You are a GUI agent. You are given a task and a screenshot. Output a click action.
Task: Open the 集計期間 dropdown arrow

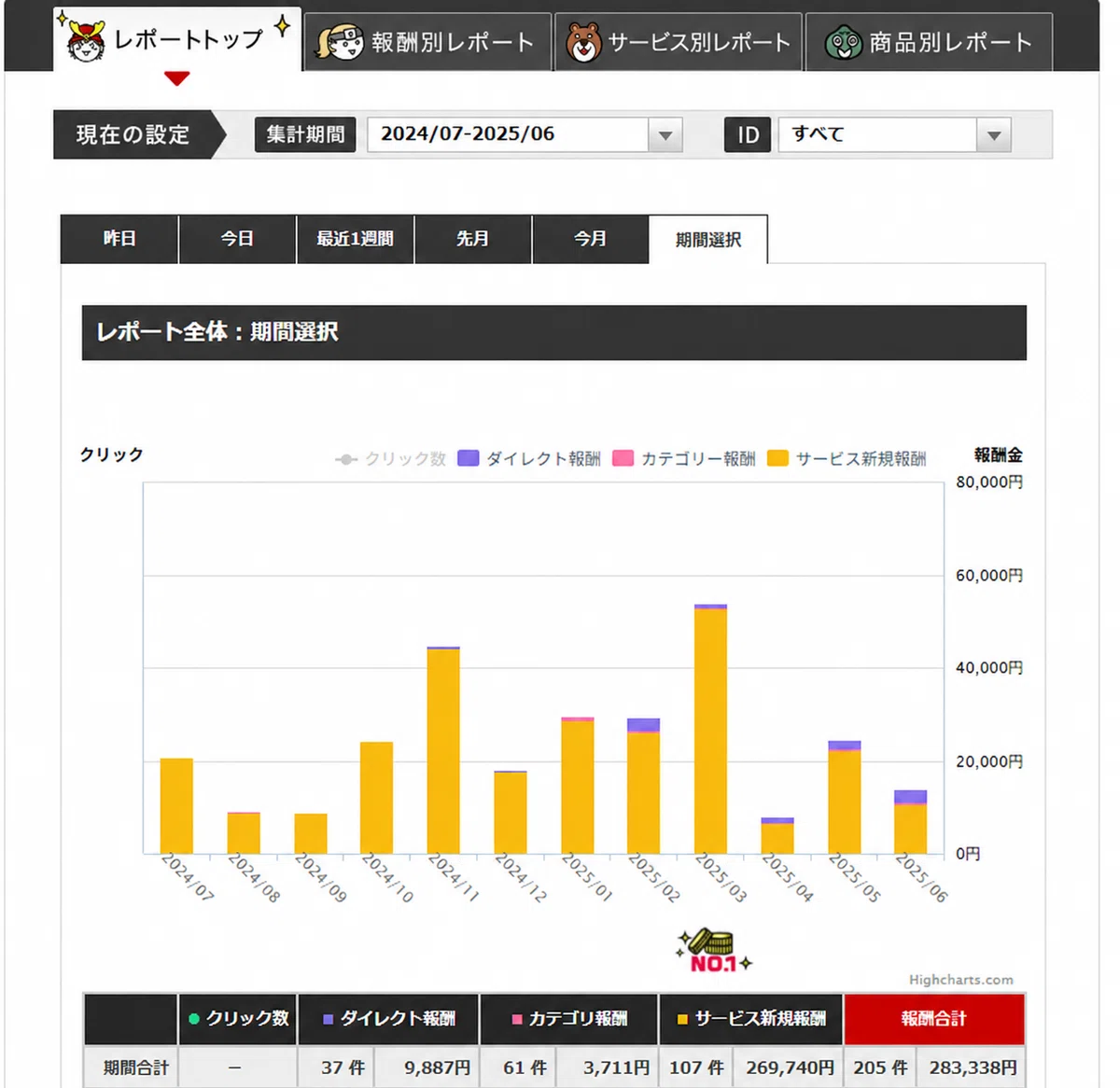665,135
